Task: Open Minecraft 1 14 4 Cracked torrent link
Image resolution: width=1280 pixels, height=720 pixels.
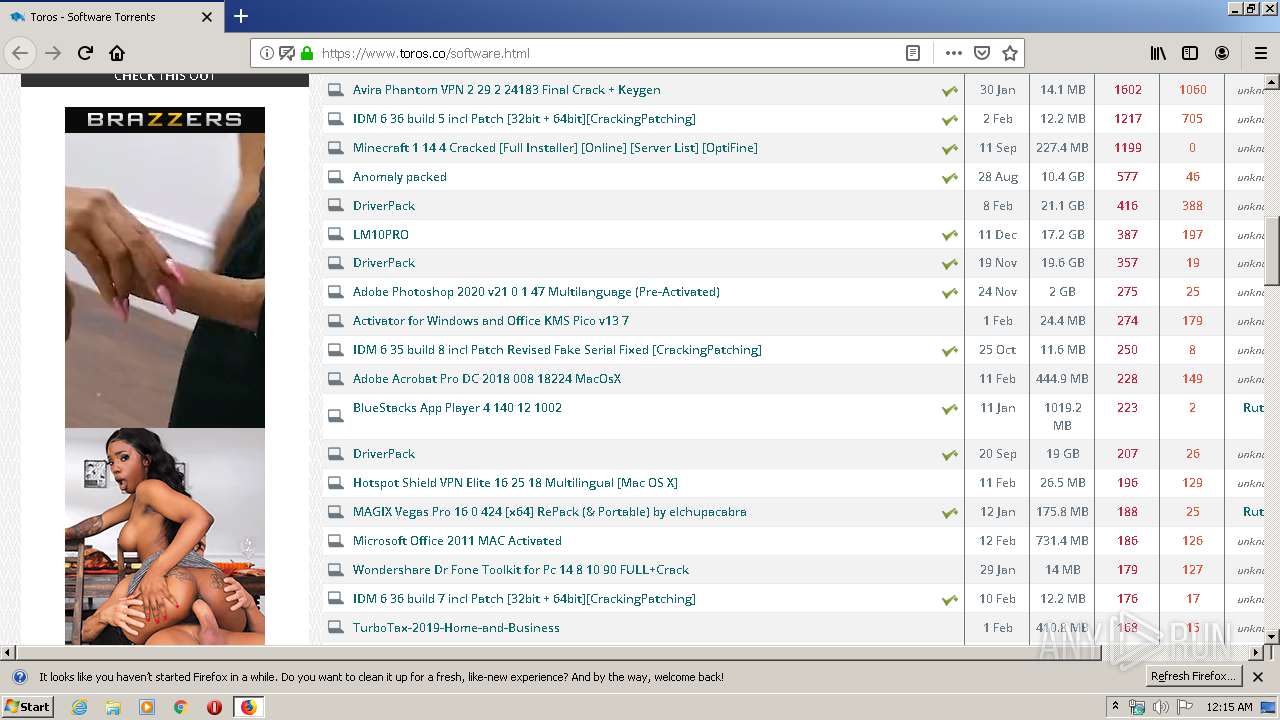Action: click(555, 148)
